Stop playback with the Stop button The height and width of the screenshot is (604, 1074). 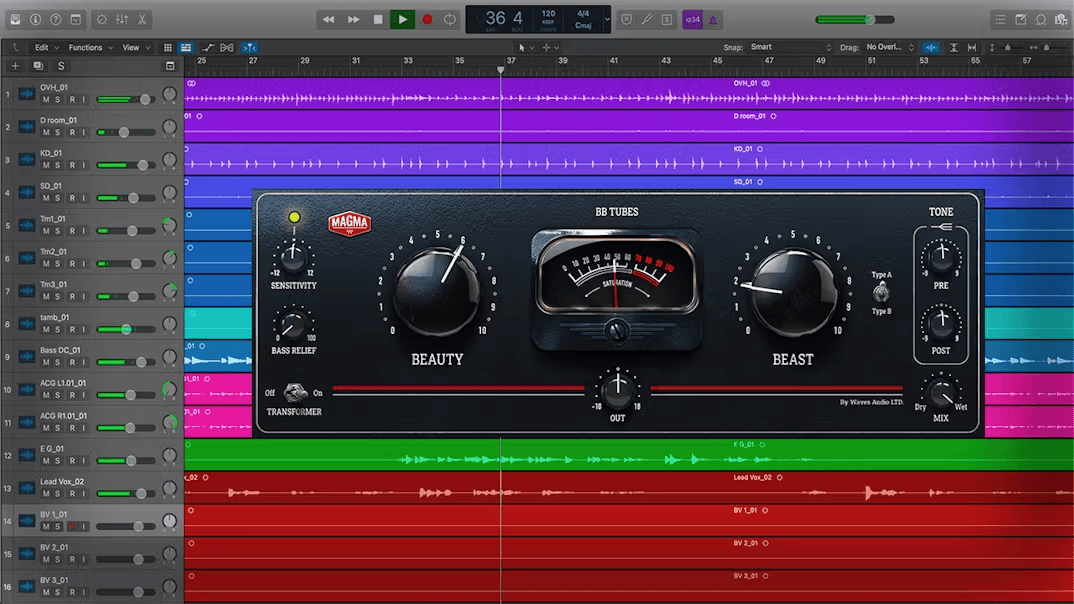pos(377,20)
